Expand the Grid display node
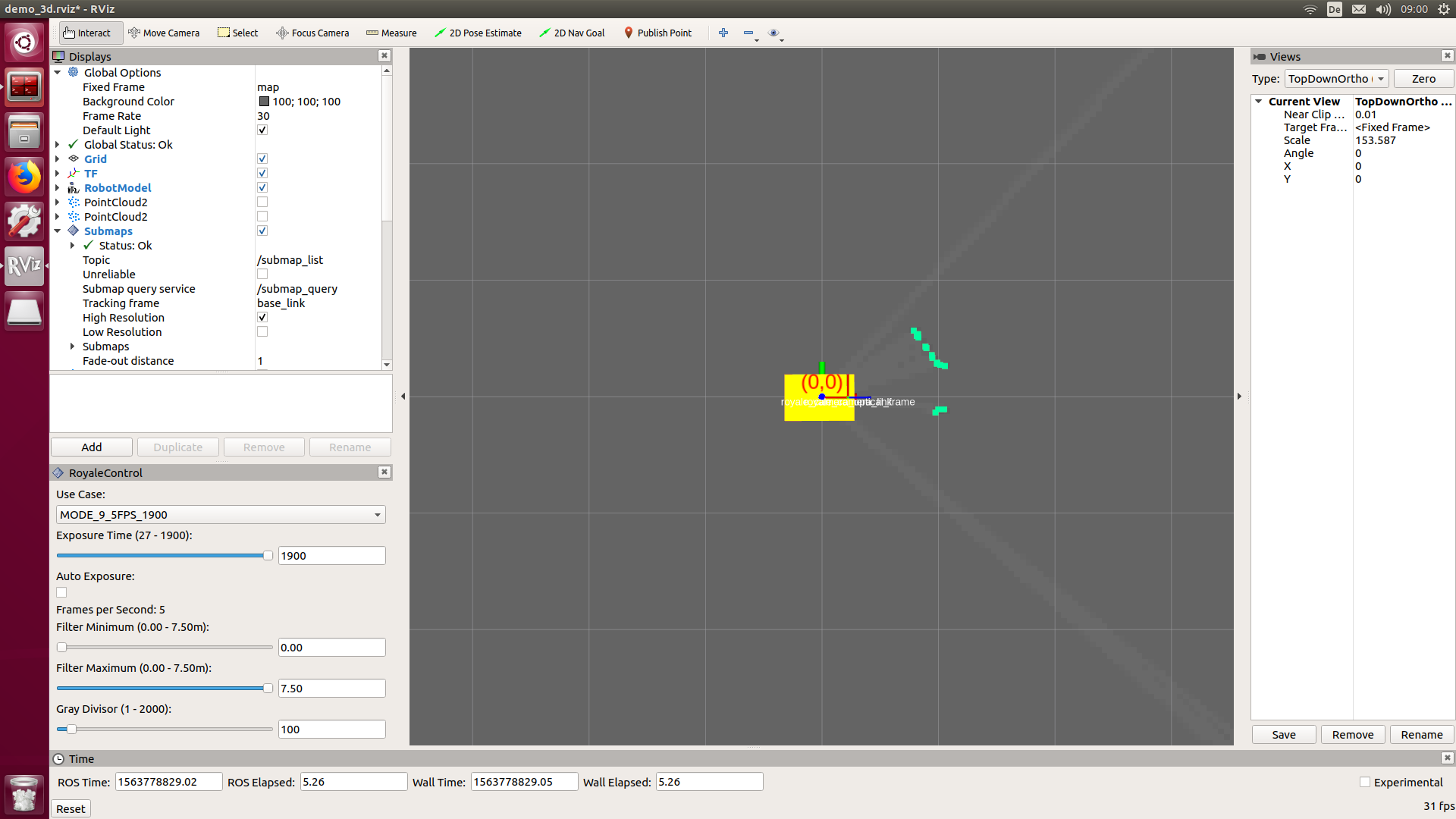The height and width of the screenshot is (819, 1456). tap(58, 158)
